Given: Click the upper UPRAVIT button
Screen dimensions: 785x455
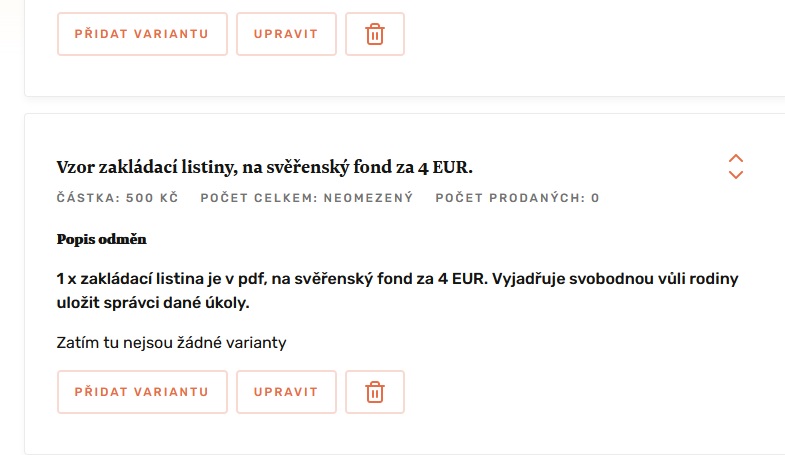Looking at the screenshot, I should click(x=286, y=34).
